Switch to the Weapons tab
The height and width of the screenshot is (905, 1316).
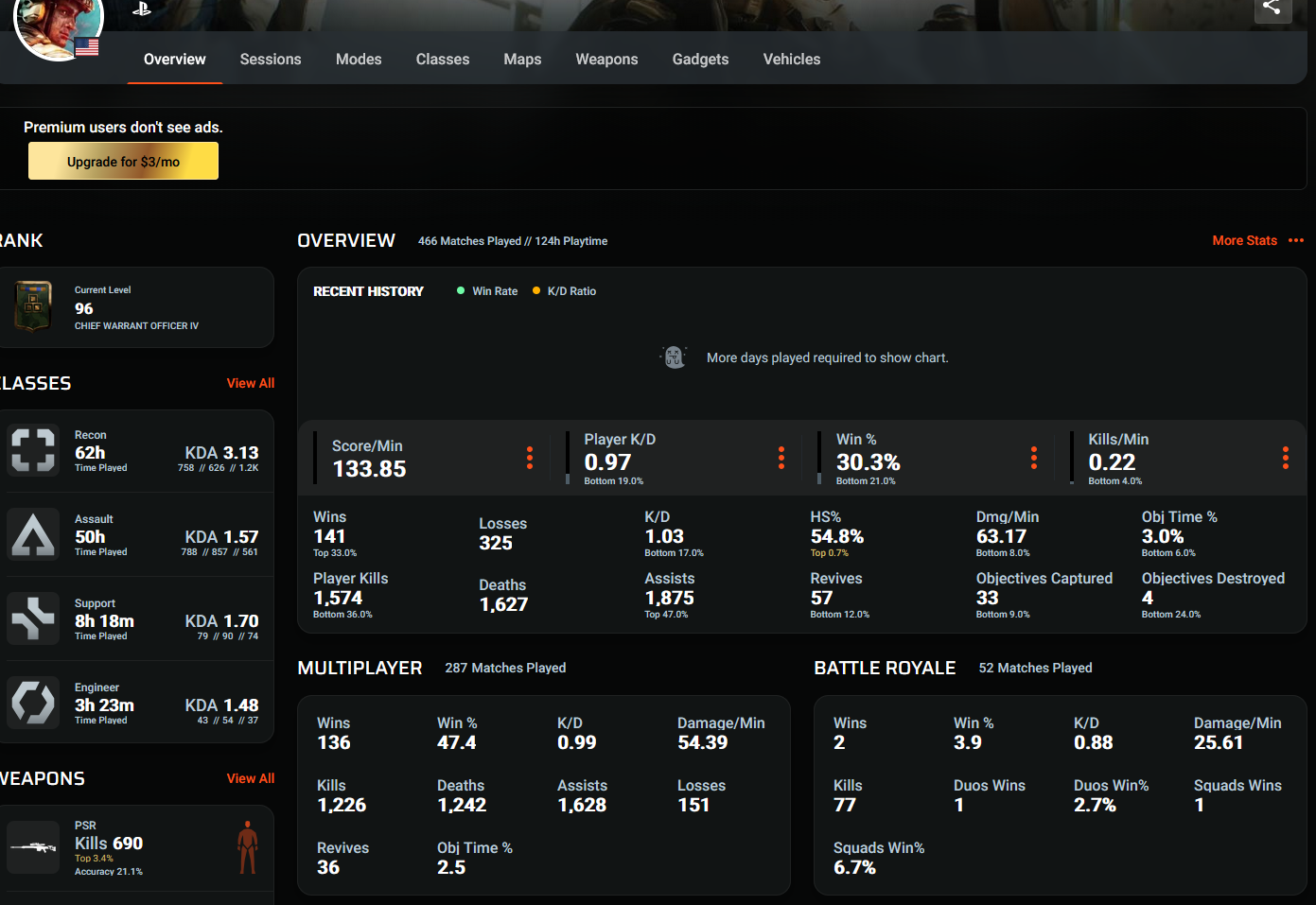pos(606,60)
